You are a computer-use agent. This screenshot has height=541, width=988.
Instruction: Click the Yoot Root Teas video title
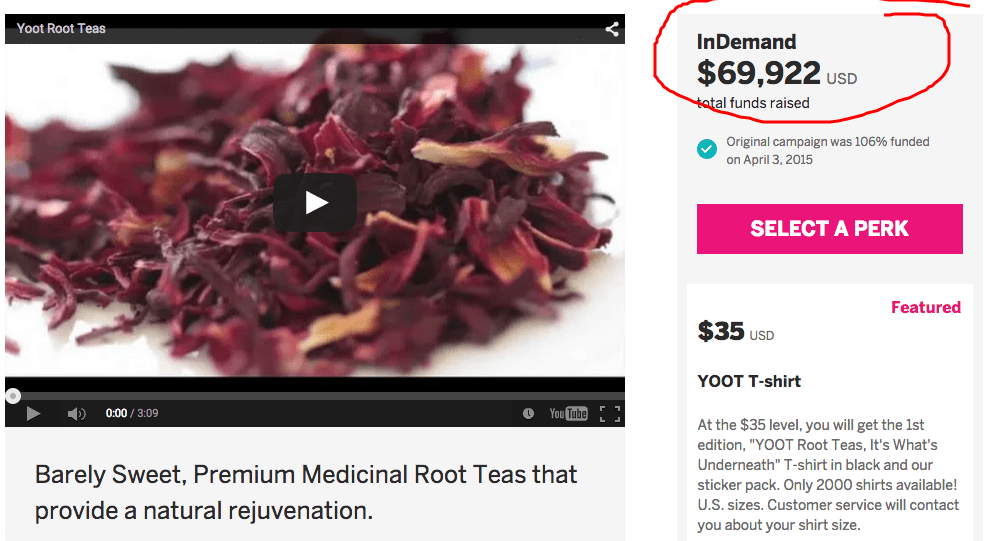(61, 28)
